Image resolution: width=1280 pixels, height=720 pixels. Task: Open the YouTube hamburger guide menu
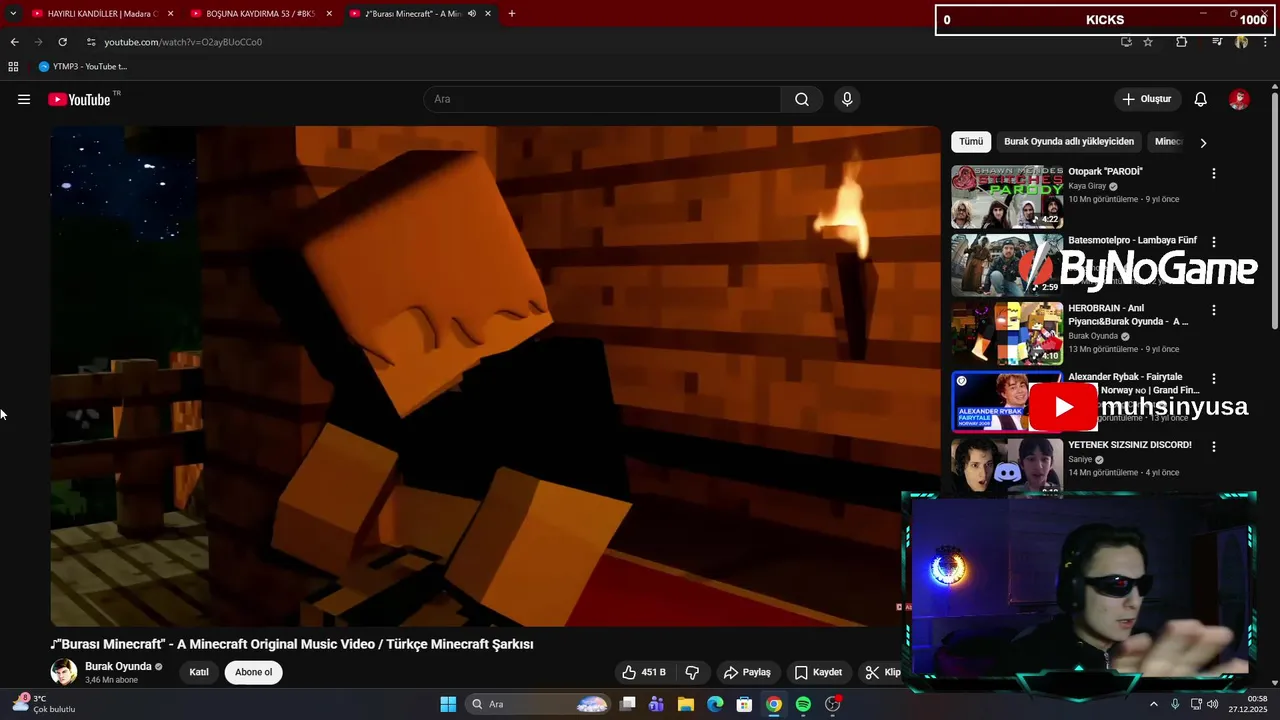coord(24,99)
